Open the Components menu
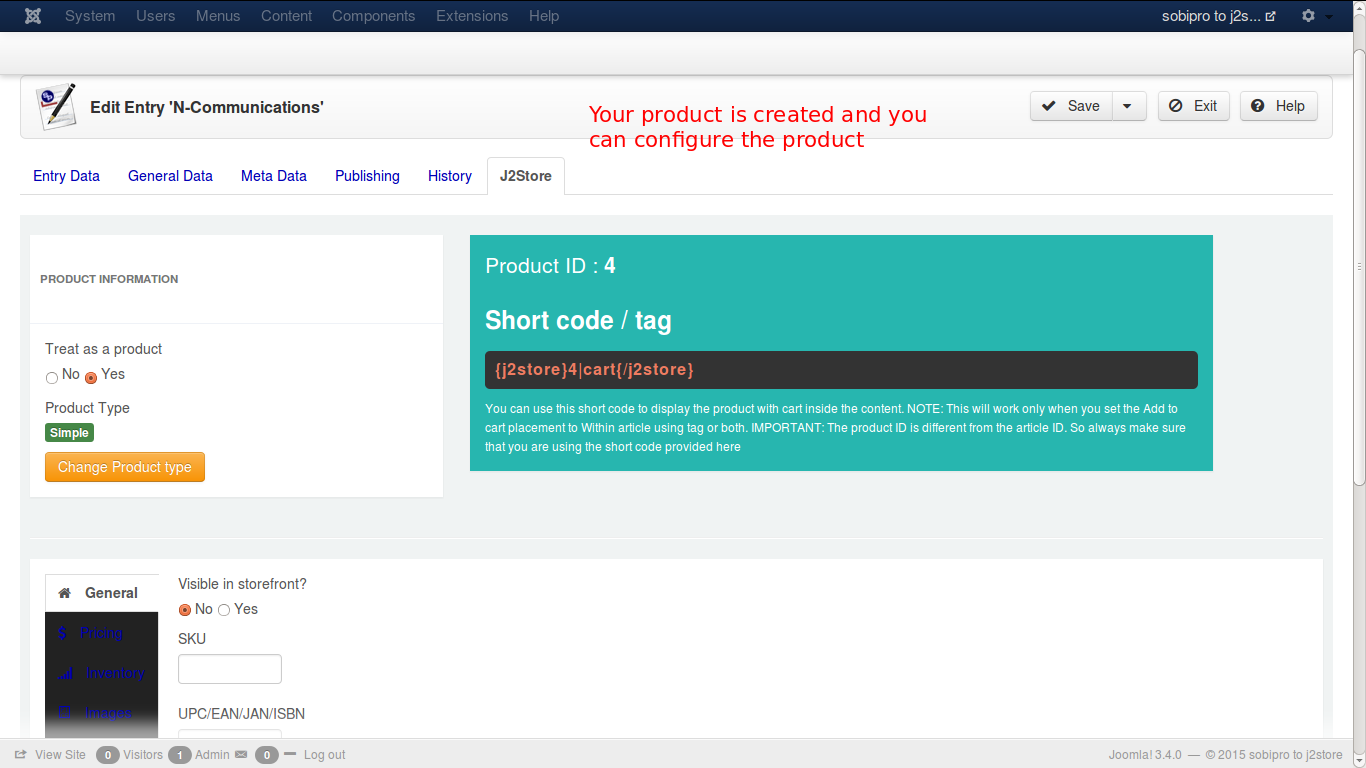Viewport: 1366px width, 768px height. (x=374, y=16)
